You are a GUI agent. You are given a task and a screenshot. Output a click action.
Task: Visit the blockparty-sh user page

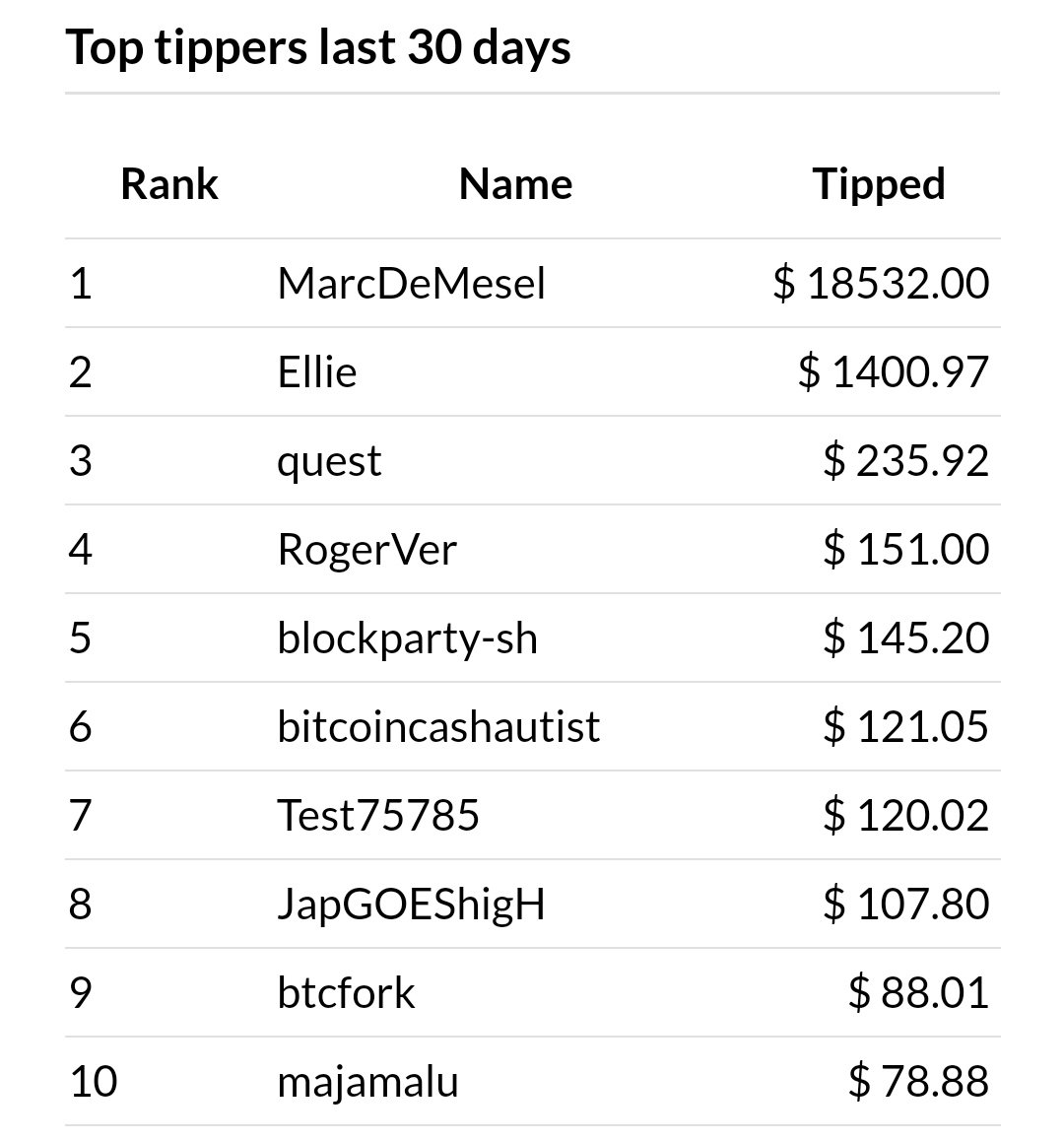(408, 638)
